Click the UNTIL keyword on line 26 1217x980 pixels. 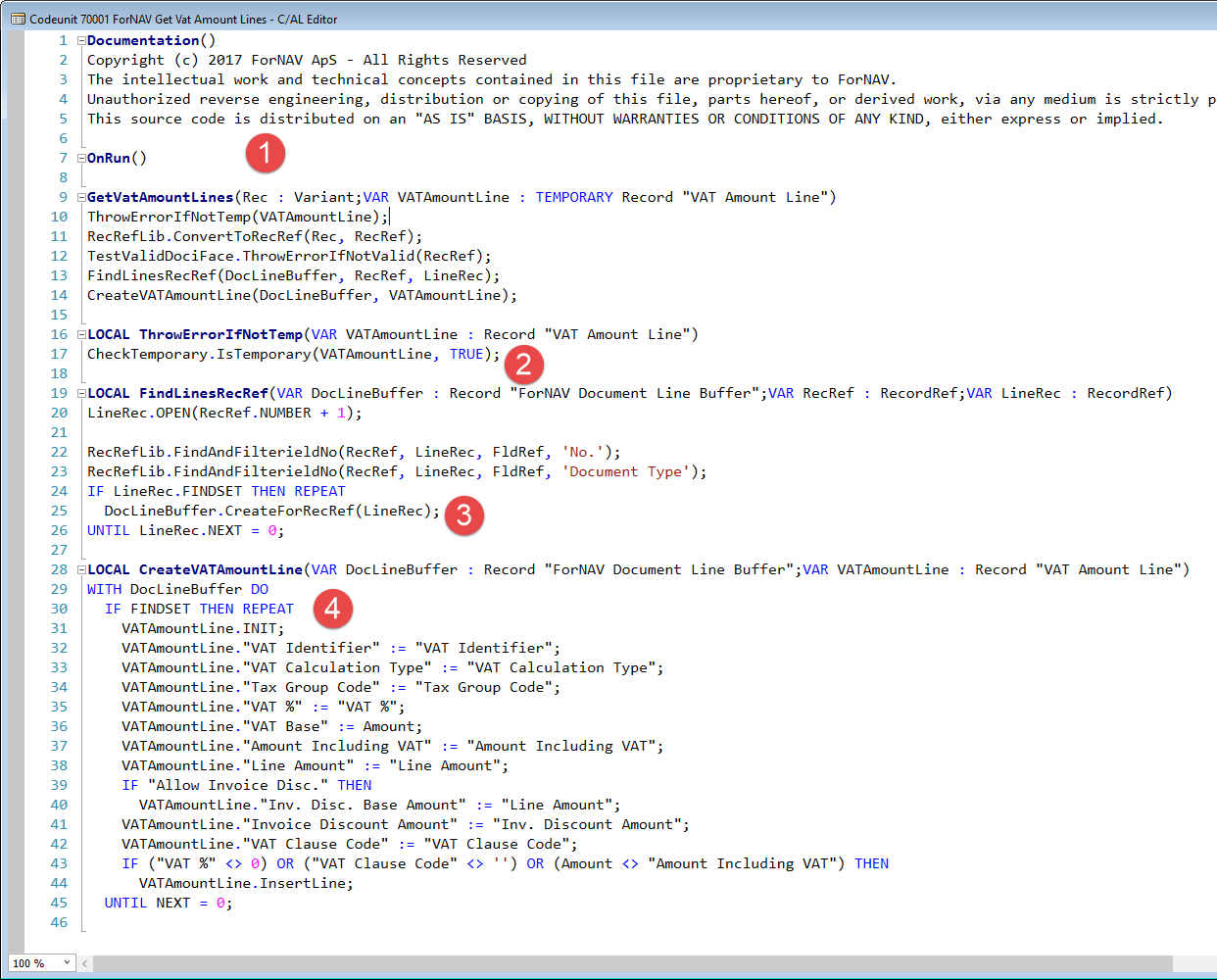pyautogui.click(x=108, y=530)
